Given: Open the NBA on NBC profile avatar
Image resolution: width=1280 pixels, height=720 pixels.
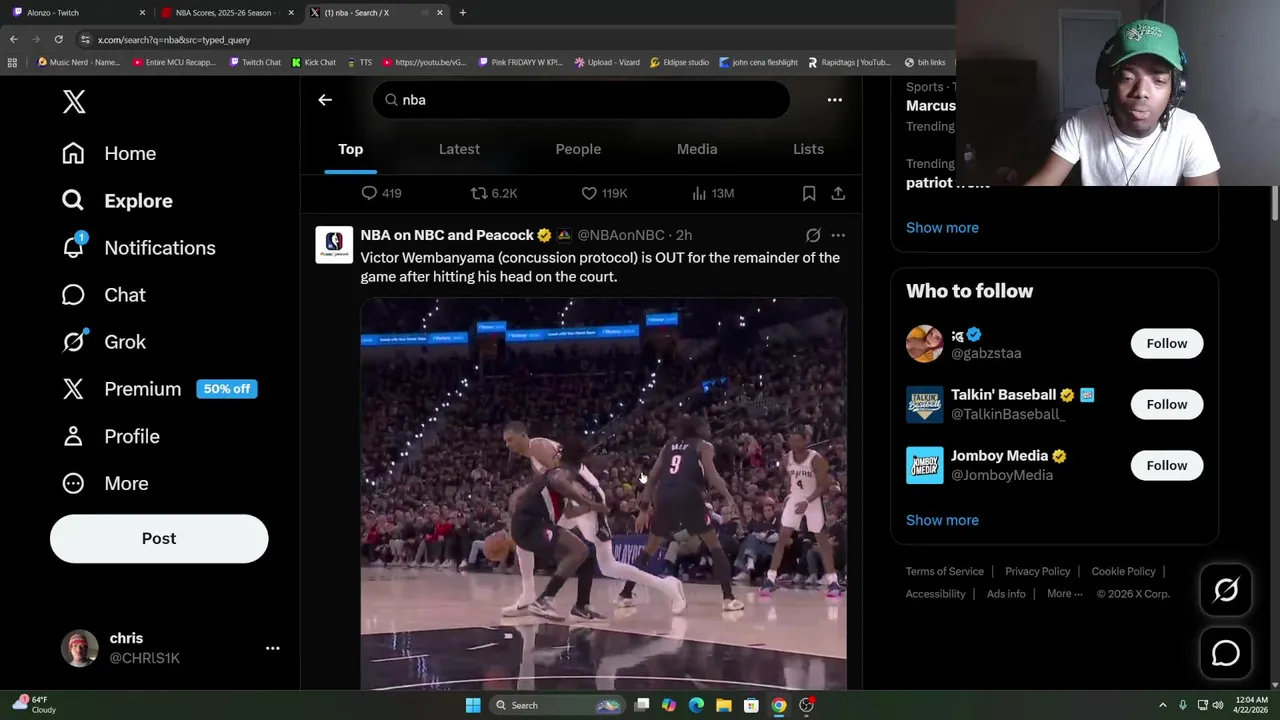Looking at the screenshot, I should (x=334, y=244).
